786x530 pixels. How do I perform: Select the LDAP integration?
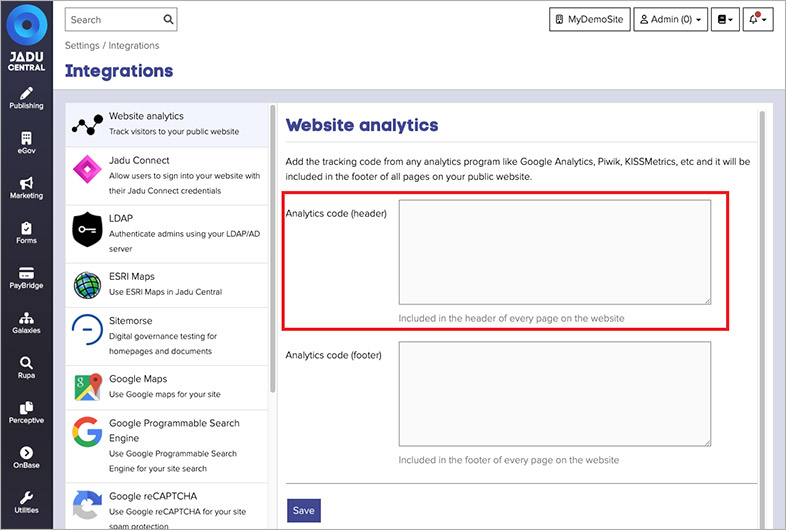(167, 234)
